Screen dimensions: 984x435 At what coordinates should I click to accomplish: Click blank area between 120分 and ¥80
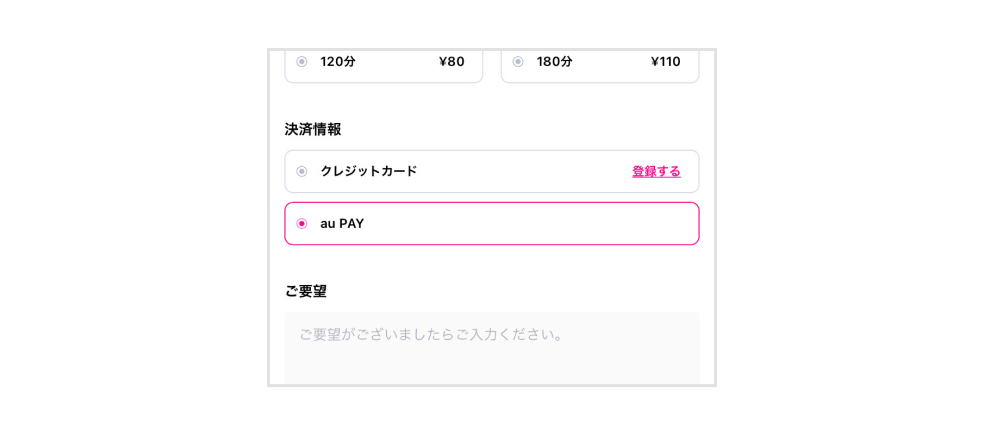tap(397, 62)
